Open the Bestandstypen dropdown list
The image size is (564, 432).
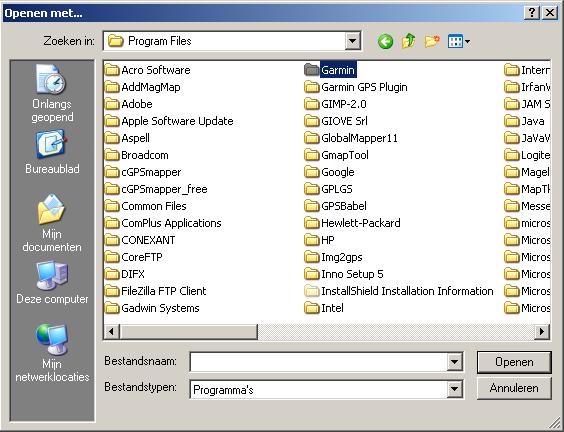(455, 389)
